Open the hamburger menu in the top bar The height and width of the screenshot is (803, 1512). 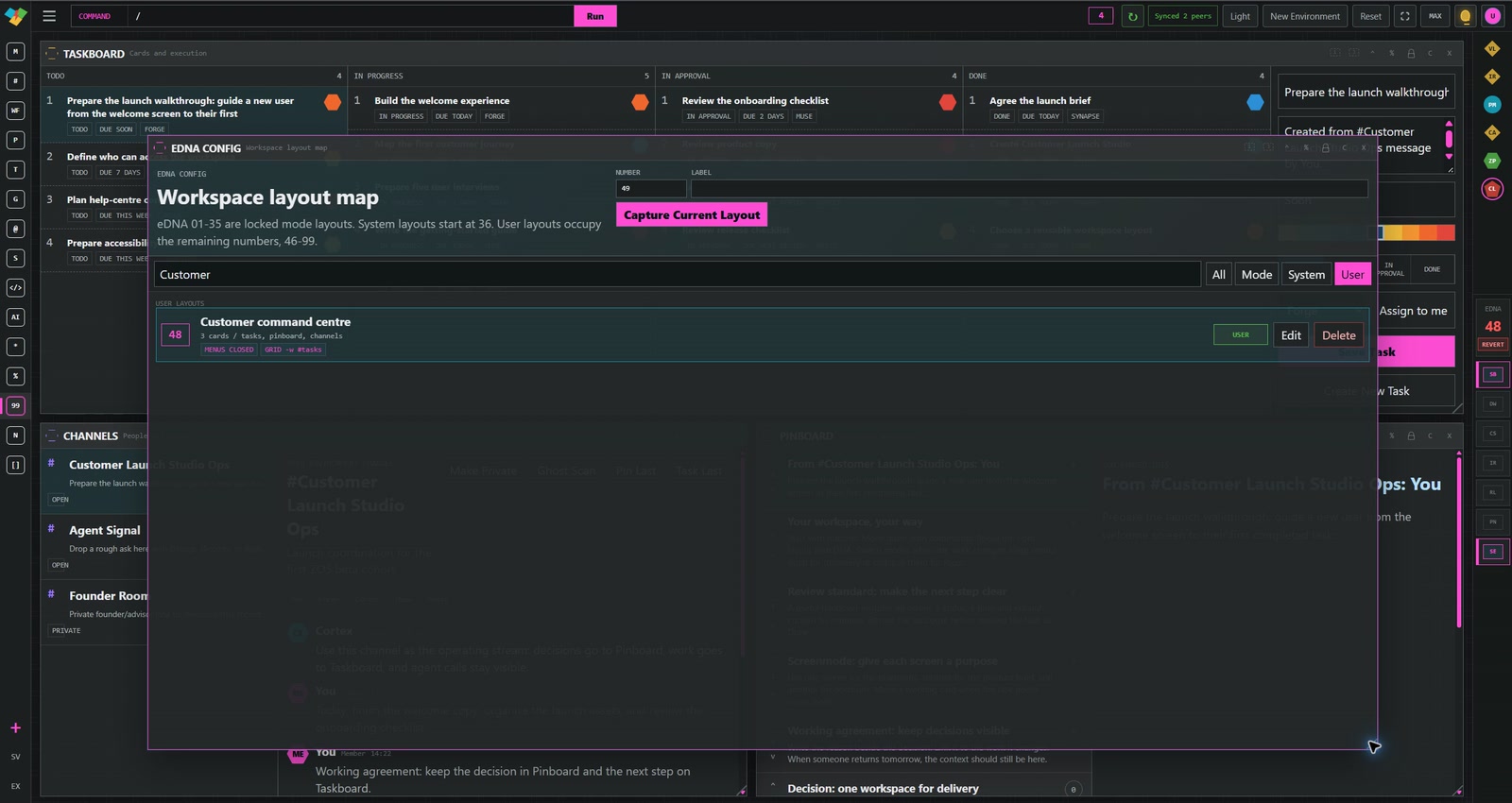coord(49,16)
